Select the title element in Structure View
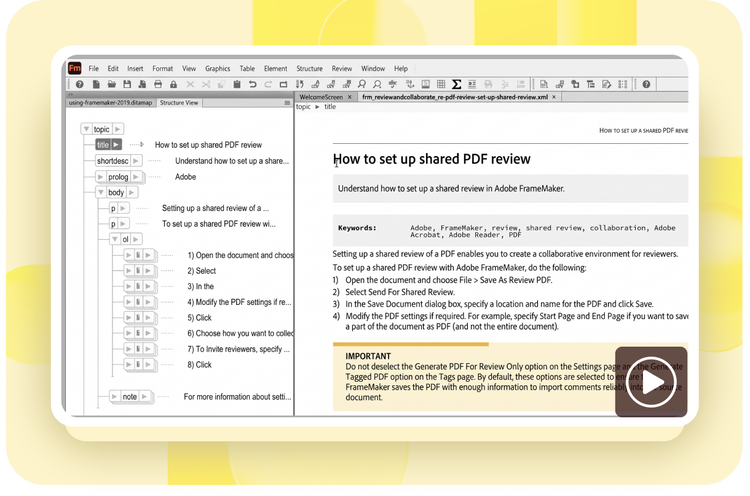This screenshot has width=750, height=496. click(x=103, y=144)
